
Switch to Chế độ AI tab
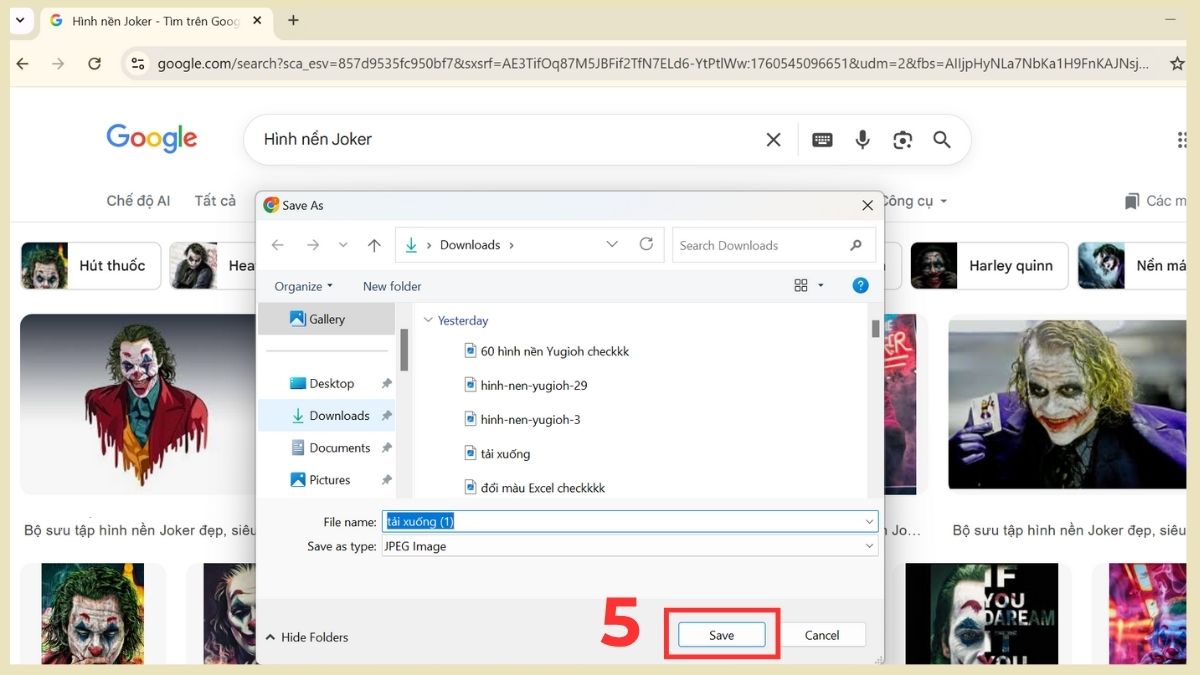(x=138, y=201)
